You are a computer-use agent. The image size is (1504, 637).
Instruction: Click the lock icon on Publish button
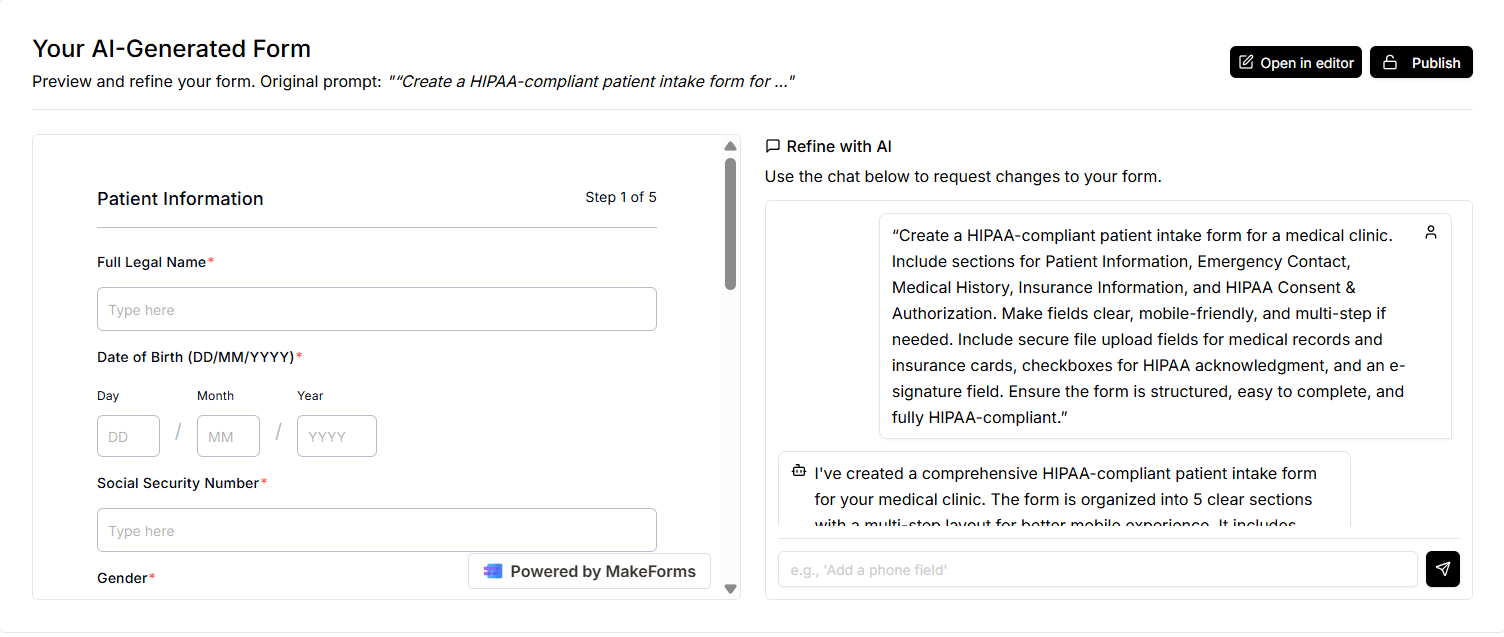(1390, 62)
